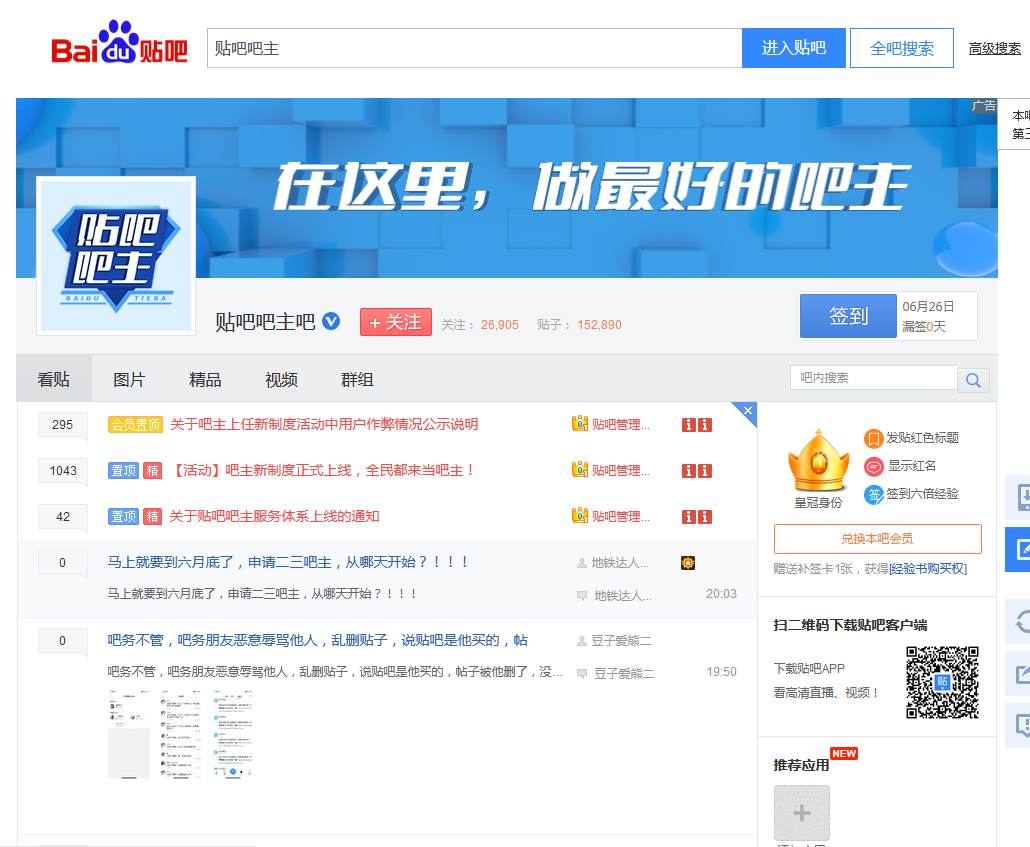Open first screenshot thumbnail in 吧务不管 post
The width and height of the screenshot is (1030, 847).
click(x=129, y=733)
